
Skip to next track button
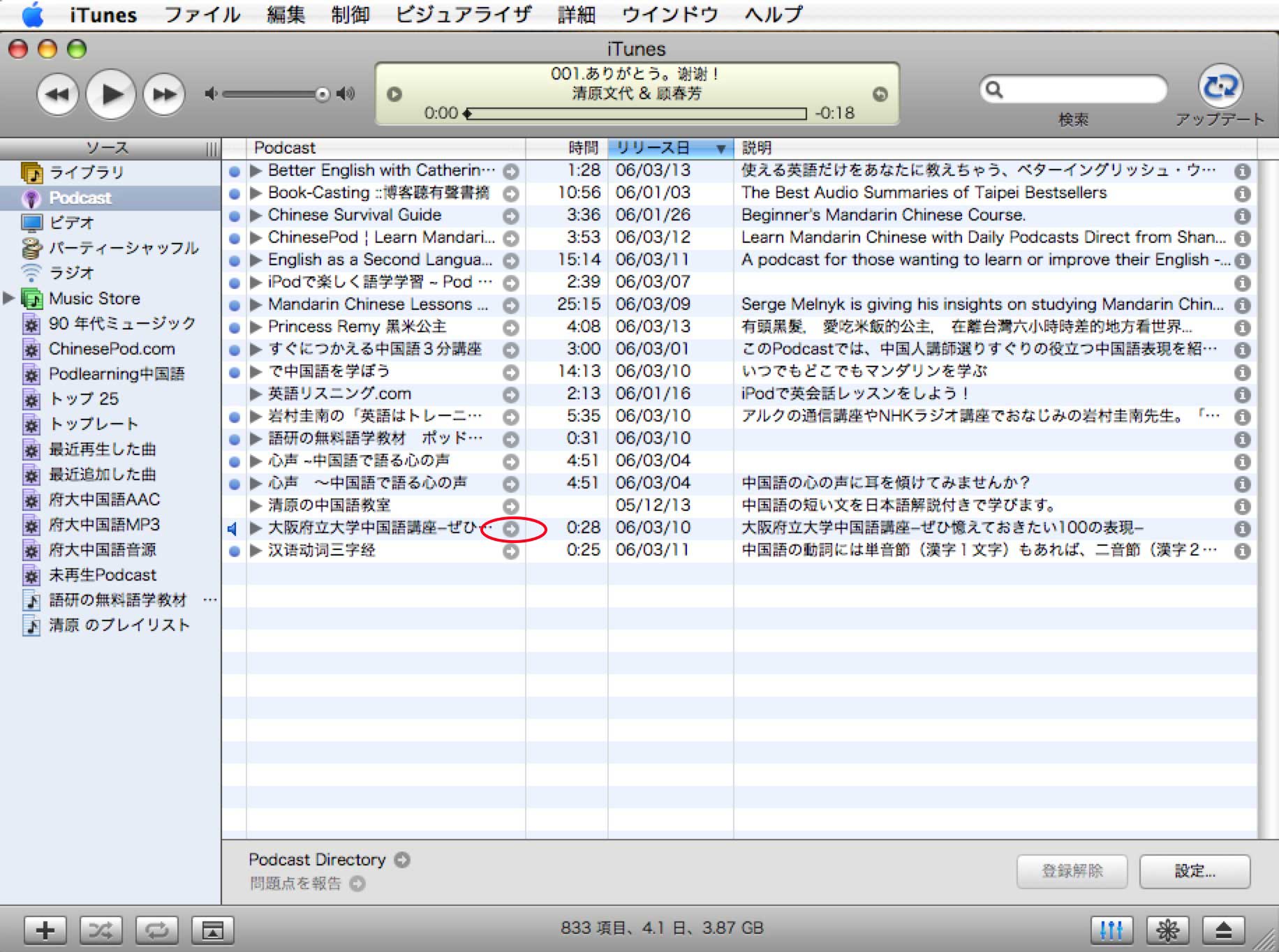(x=164, y=94)
